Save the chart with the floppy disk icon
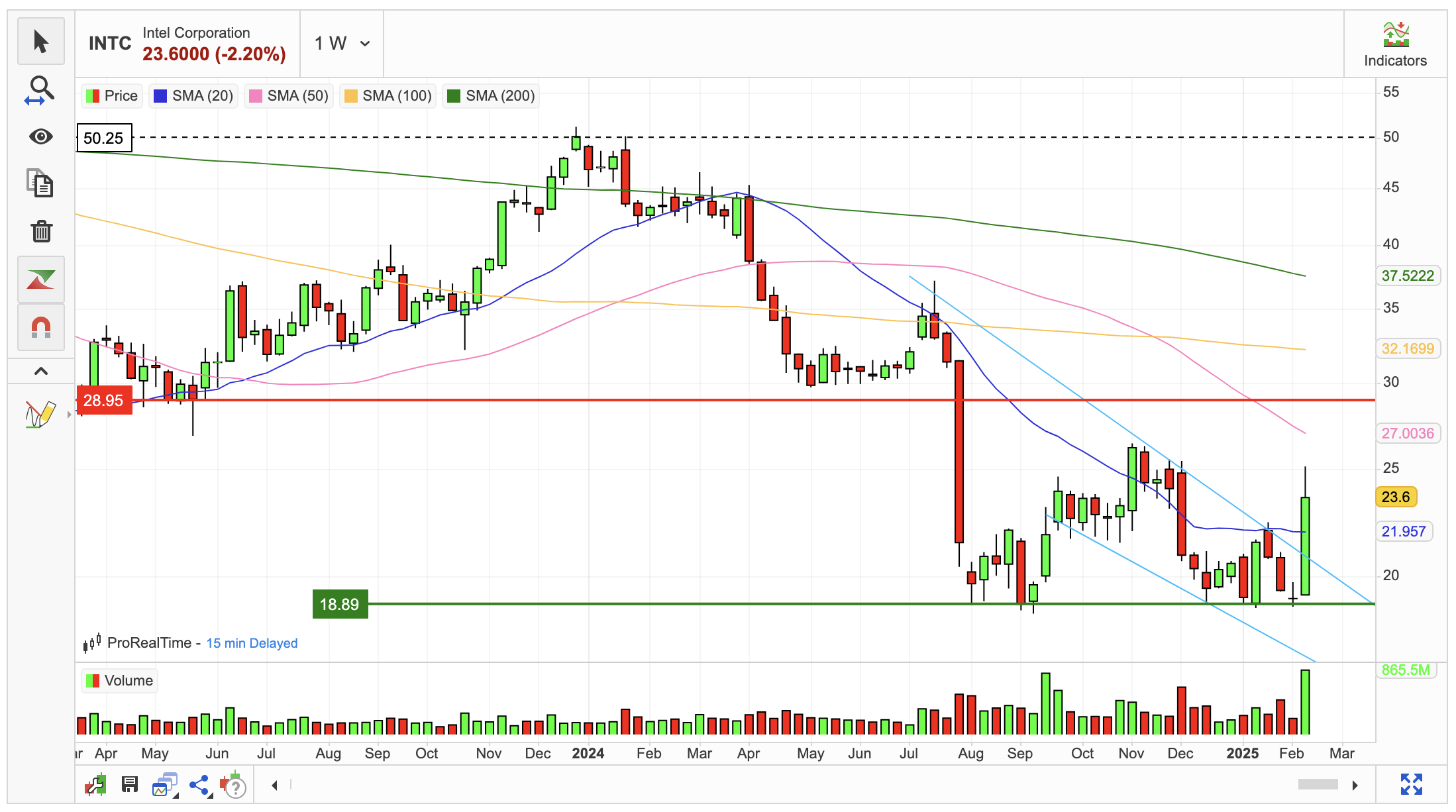Viewport: 1456px width, 812px height. point(130,785)
